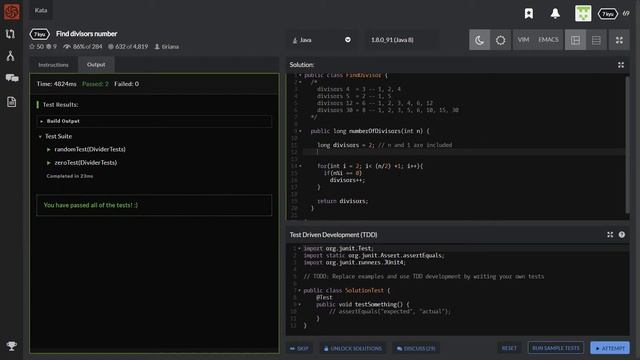This screenshot has width=640, height=360.
Task: Open the leaderboard trophy icon
Action: click(x=11, y=346)
